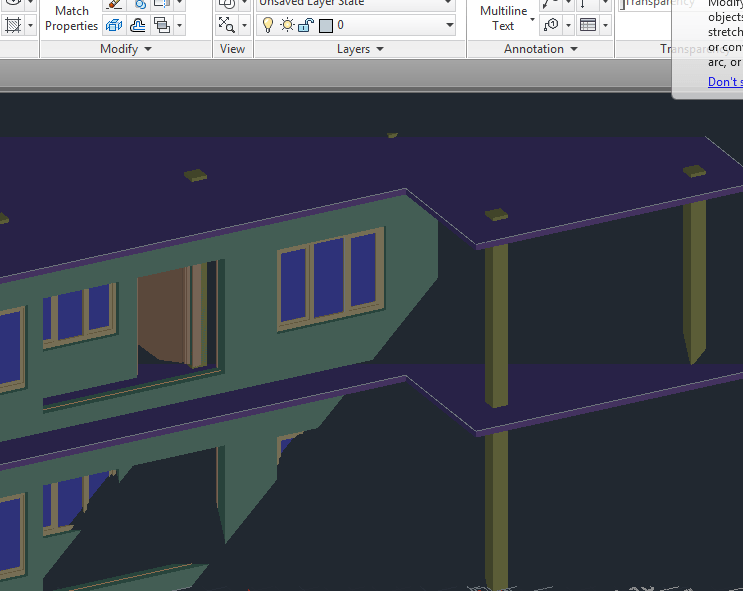
Task: Expand the Annotation panel title
Action: (541, 49)
